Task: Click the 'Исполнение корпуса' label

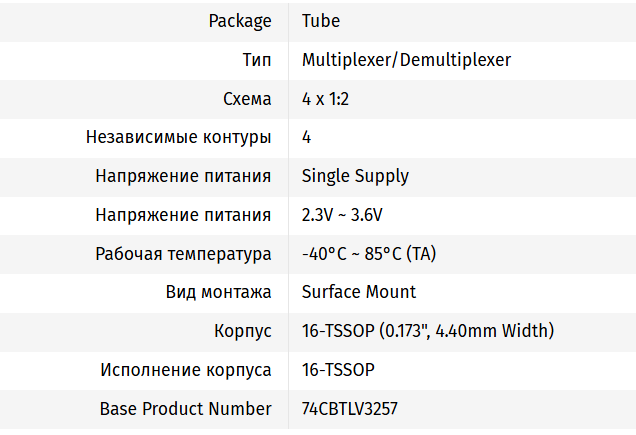Action: pyautogui.click(x=186, y=370)
